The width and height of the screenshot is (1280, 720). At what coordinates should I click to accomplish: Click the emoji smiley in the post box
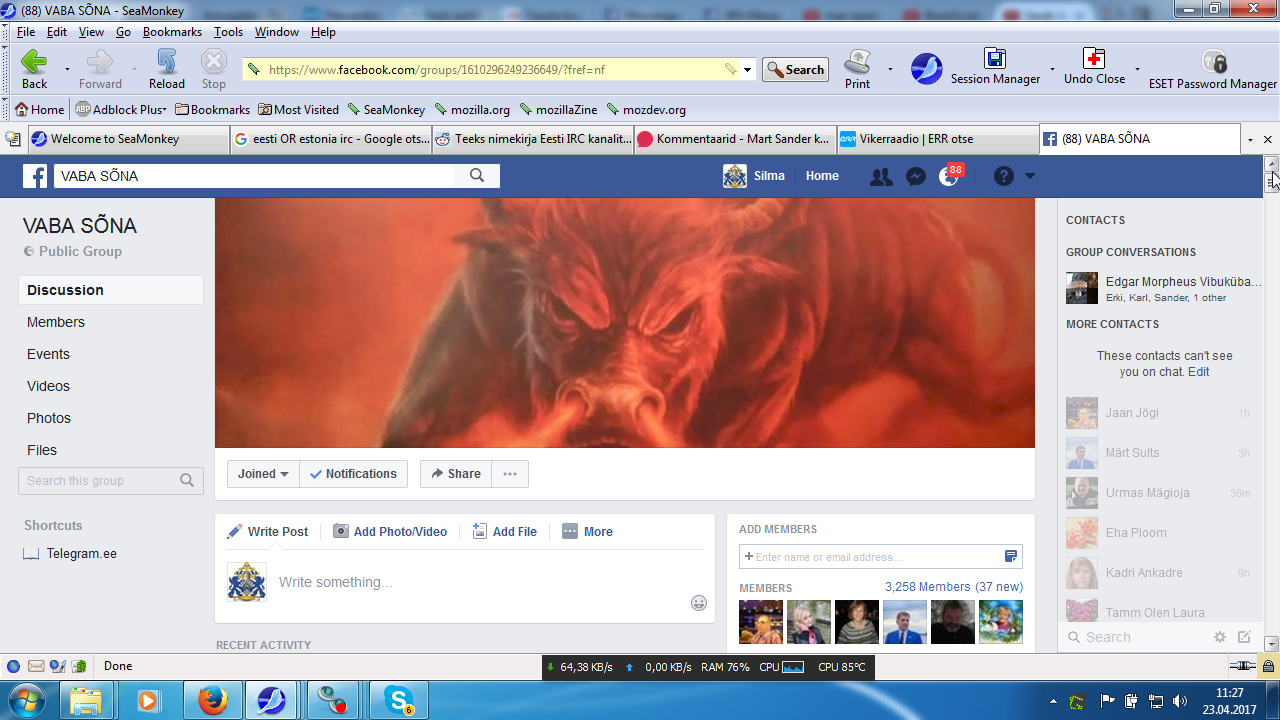pos(699,603)
